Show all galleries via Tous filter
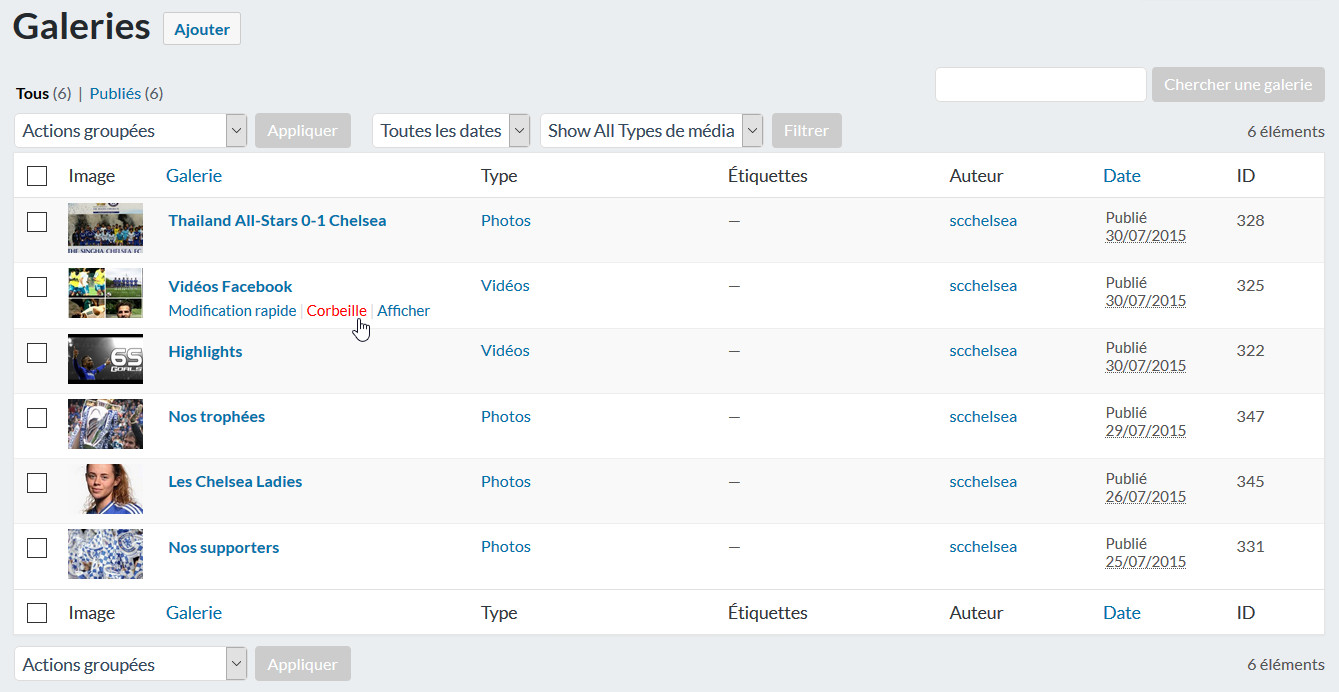1339x692 pixels. point(32,93)
